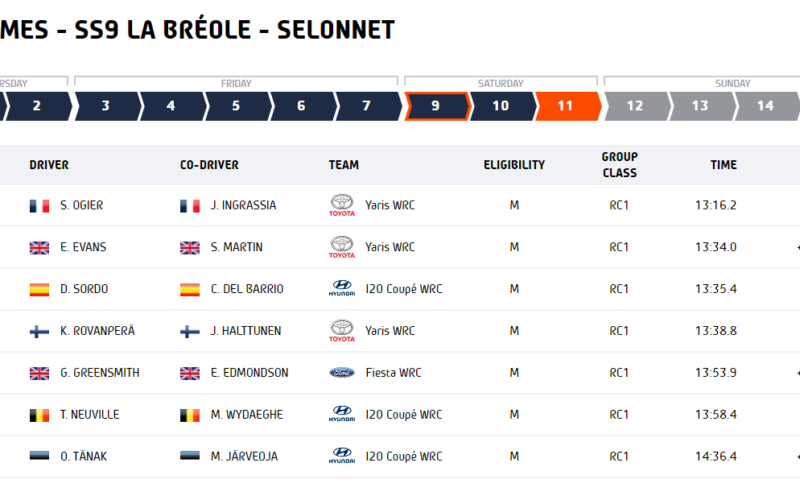The height and width of the screenshot is (500, 800).
Task: Sort by TIME column header
Action: click(723, 165)
